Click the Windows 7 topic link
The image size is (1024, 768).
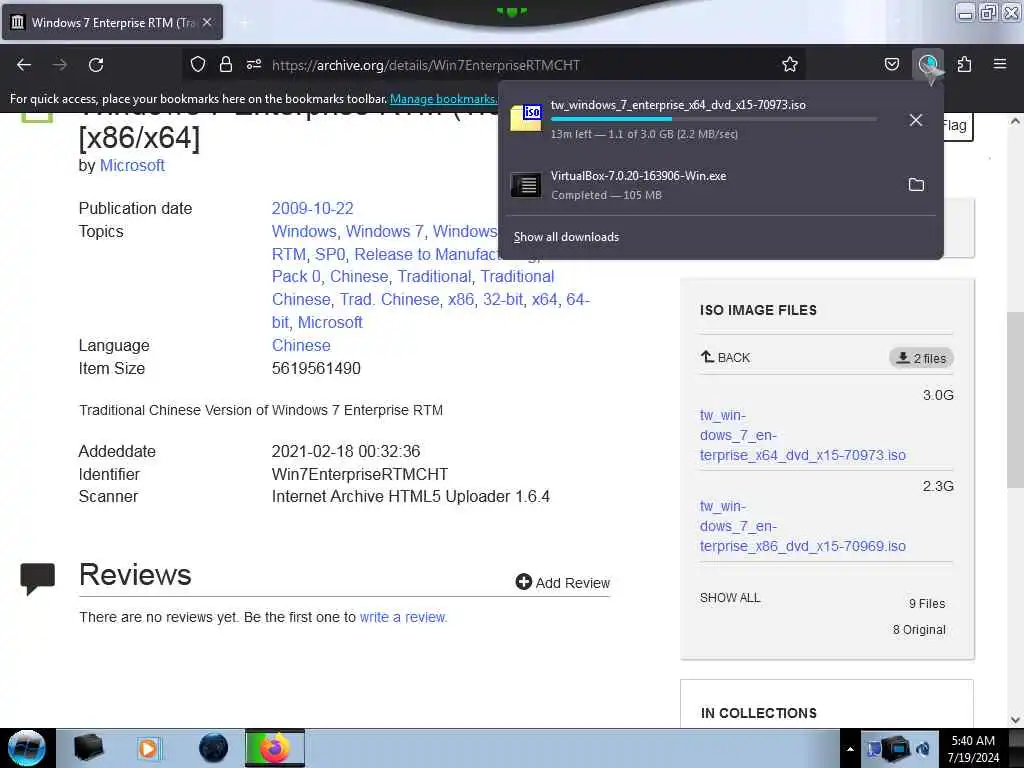[x=385, y=231]
